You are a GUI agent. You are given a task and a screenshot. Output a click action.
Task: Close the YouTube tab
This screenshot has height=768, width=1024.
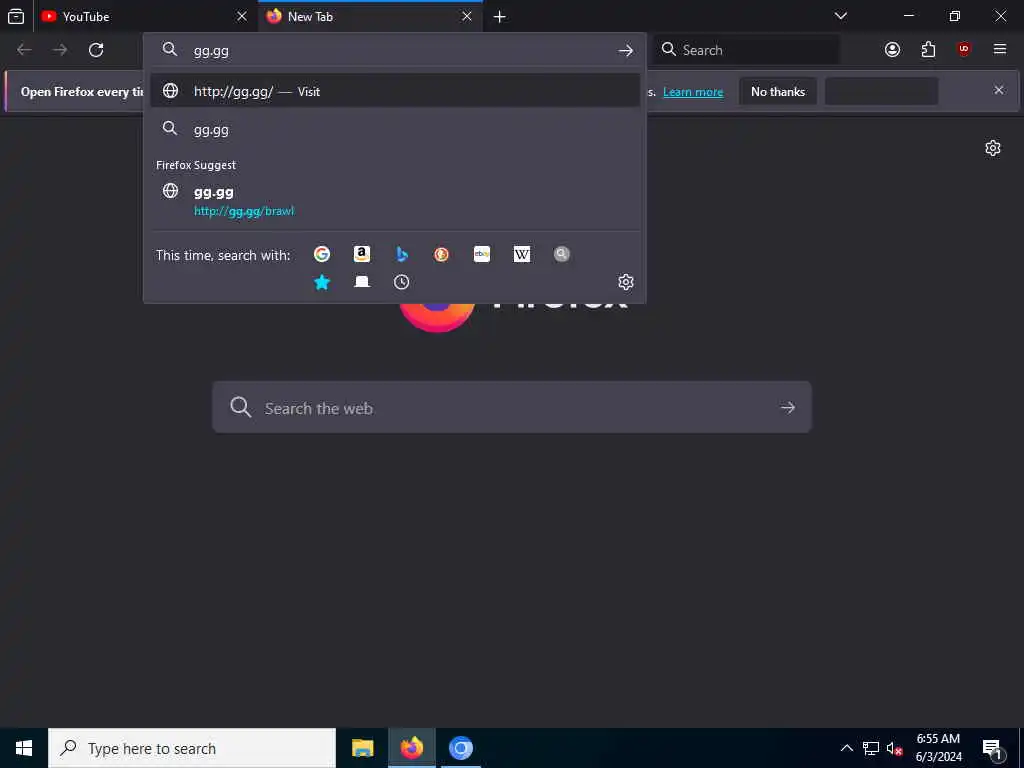242,16
